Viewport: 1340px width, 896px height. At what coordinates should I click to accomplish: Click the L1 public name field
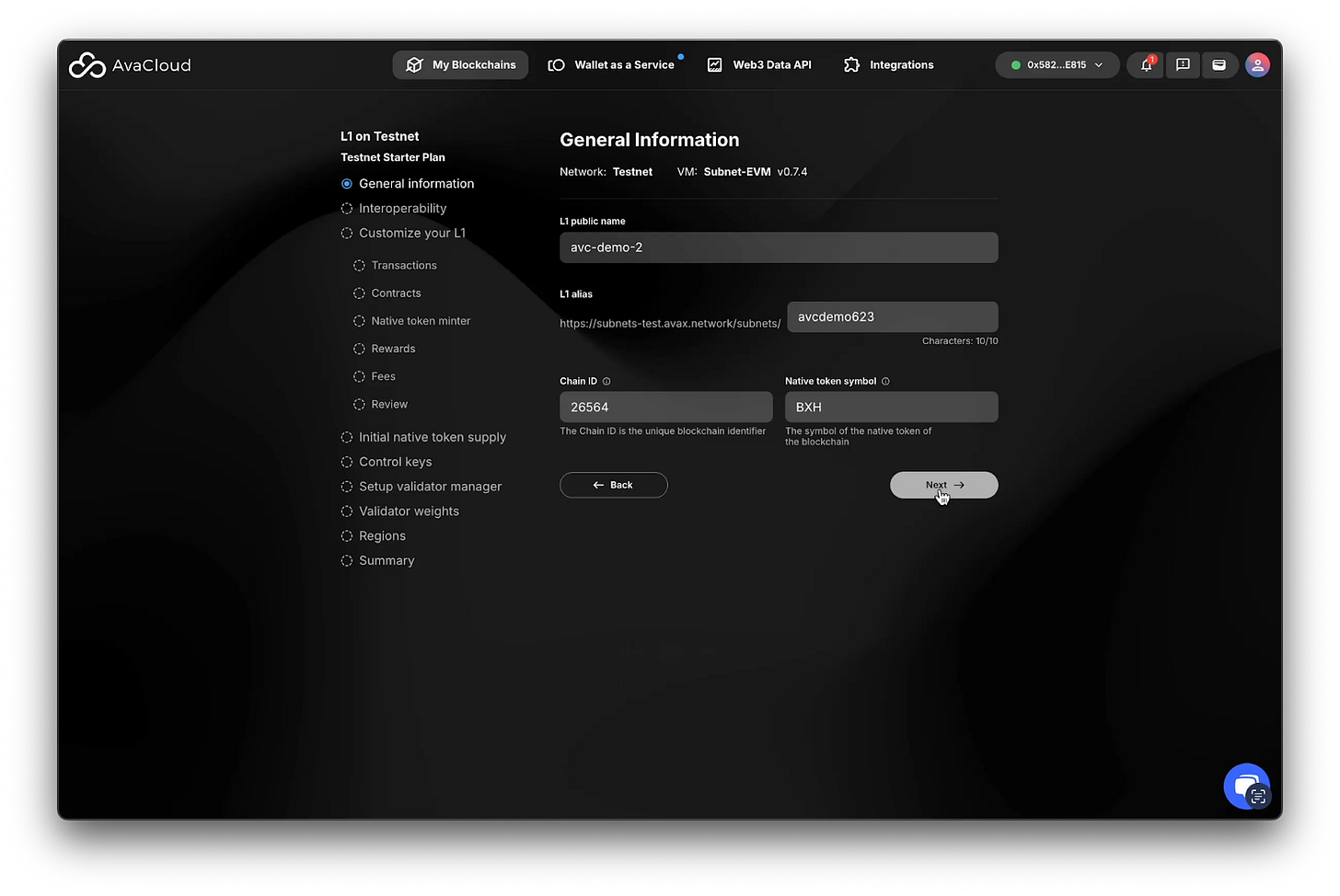(779, 247)
